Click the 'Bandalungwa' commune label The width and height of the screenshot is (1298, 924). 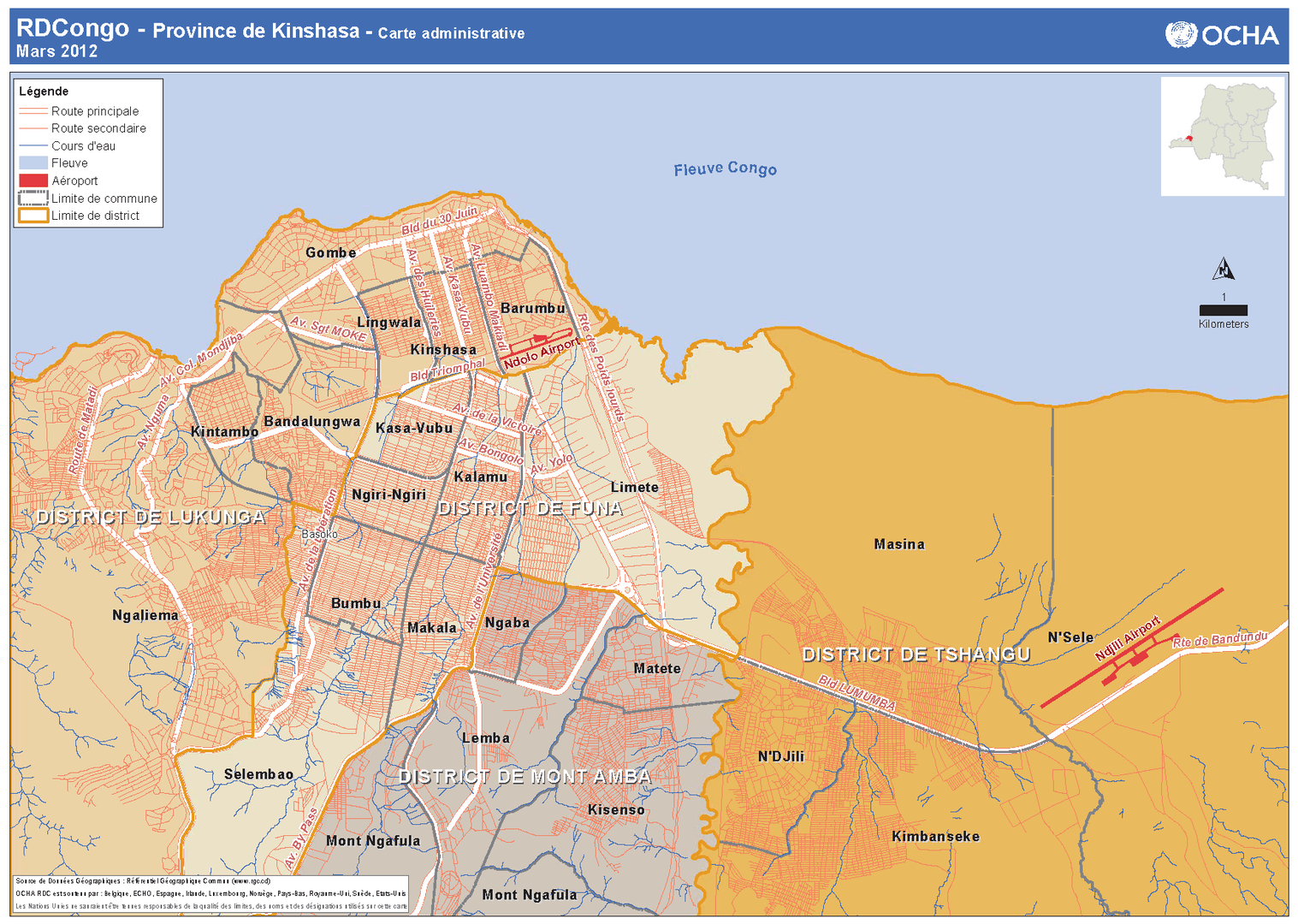311,422
